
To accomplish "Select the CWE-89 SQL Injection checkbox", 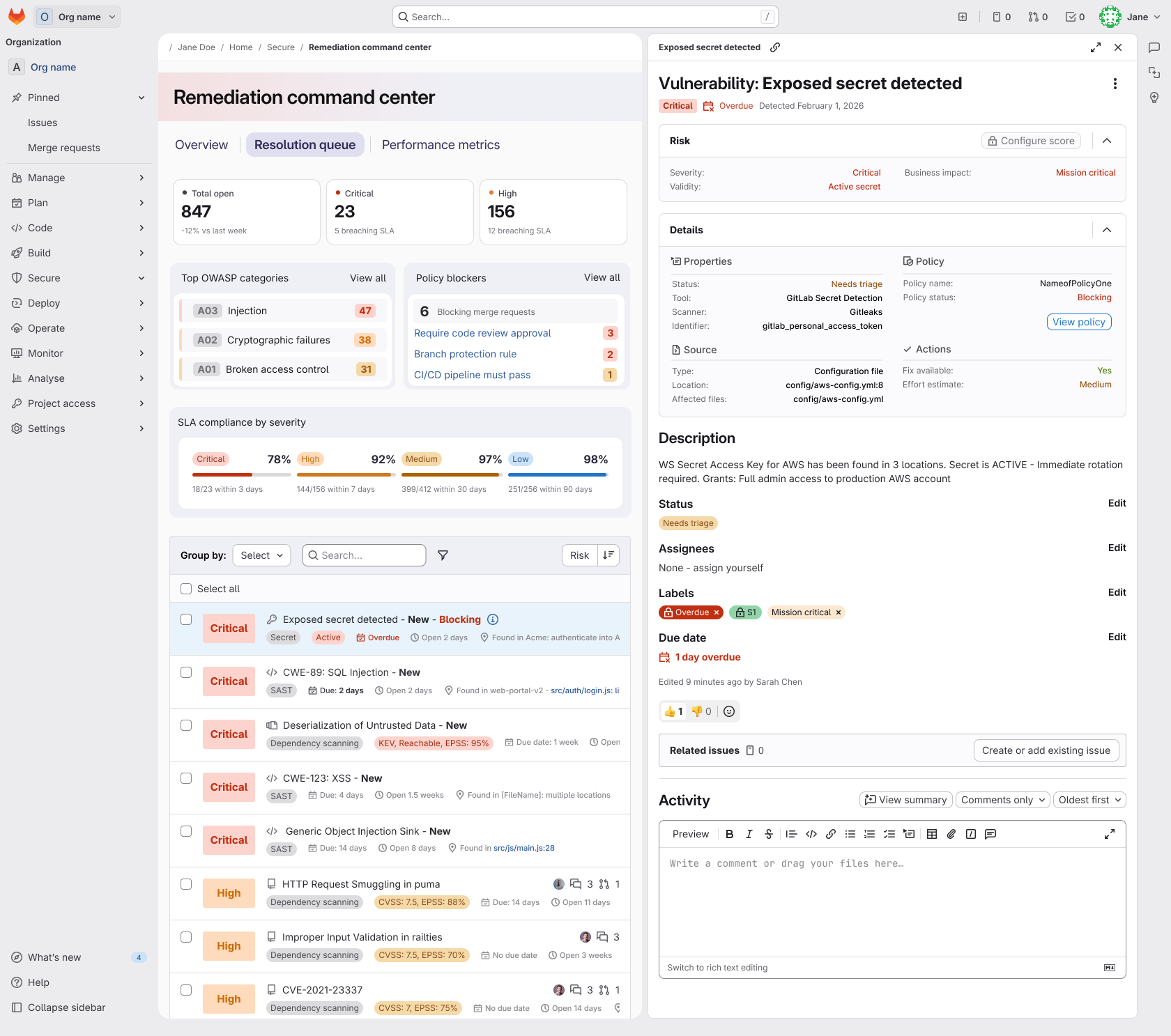I will pyautogui.click(x=186, y=672).
